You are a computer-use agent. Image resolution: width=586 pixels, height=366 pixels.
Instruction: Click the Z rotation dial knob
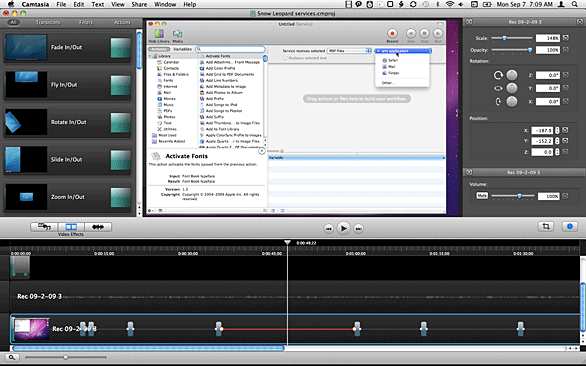click(512, 75)
